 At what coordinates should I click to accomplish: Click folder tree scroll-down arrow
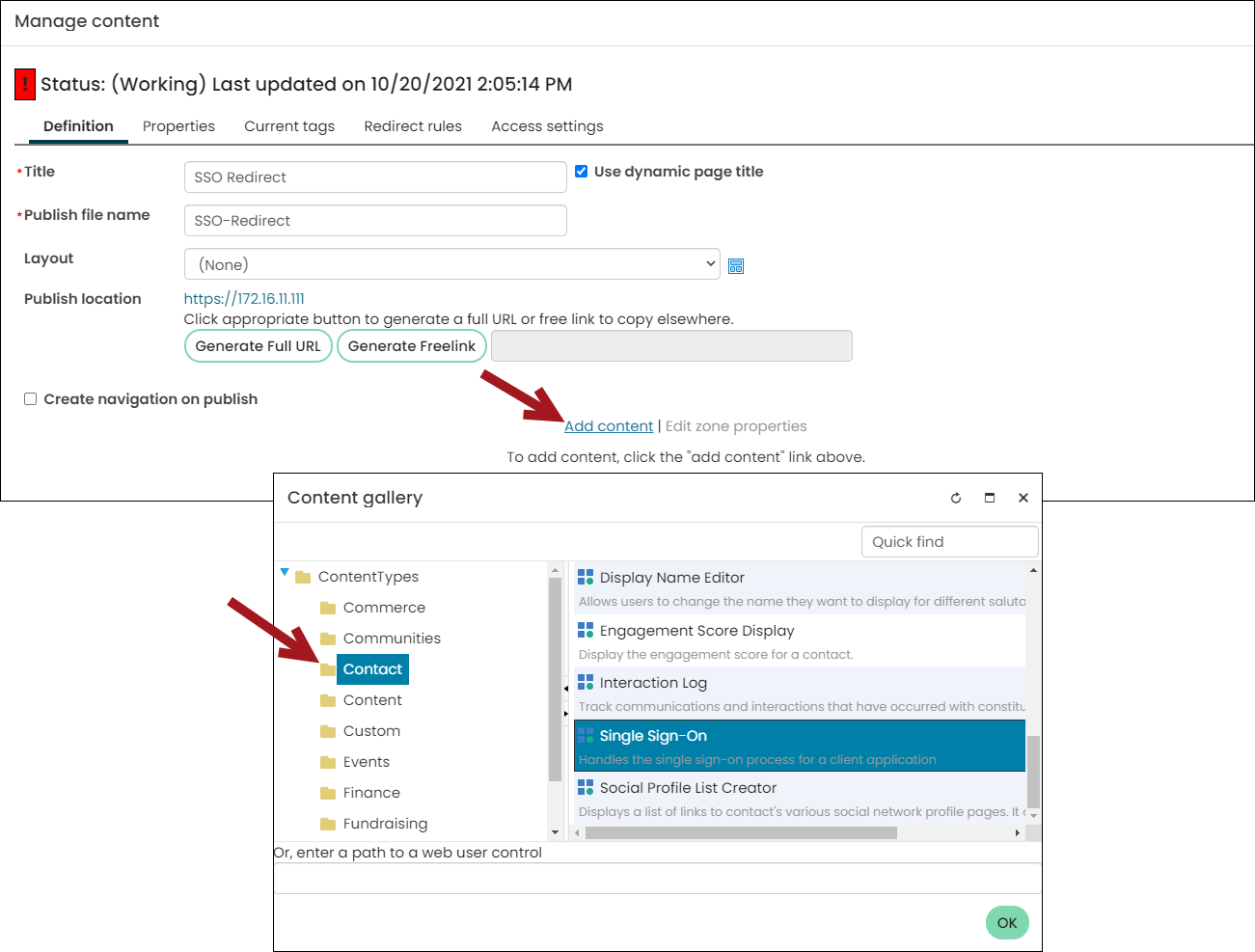555,832
